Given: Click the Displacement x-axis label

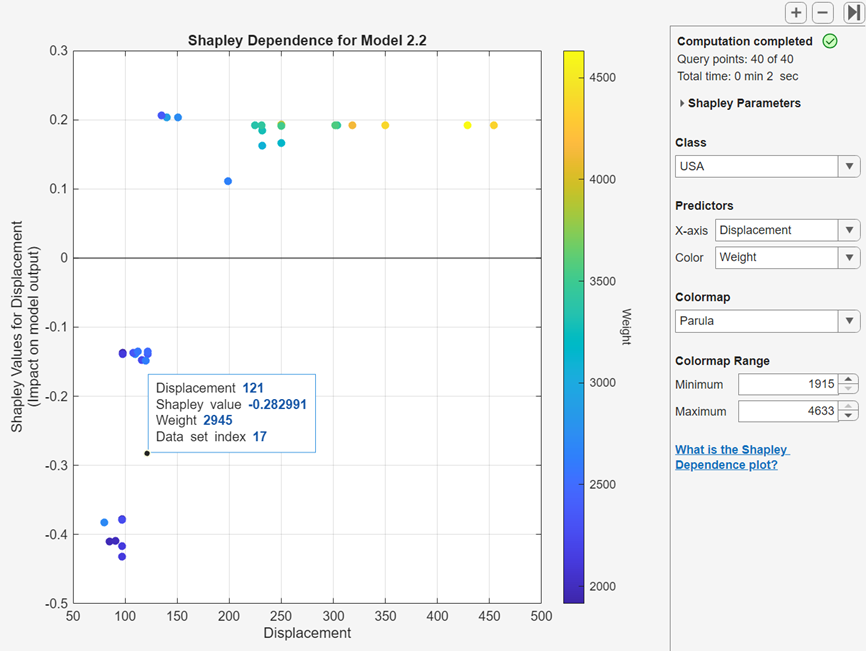Looking at the screenshot, I should [x=307, y=633].
